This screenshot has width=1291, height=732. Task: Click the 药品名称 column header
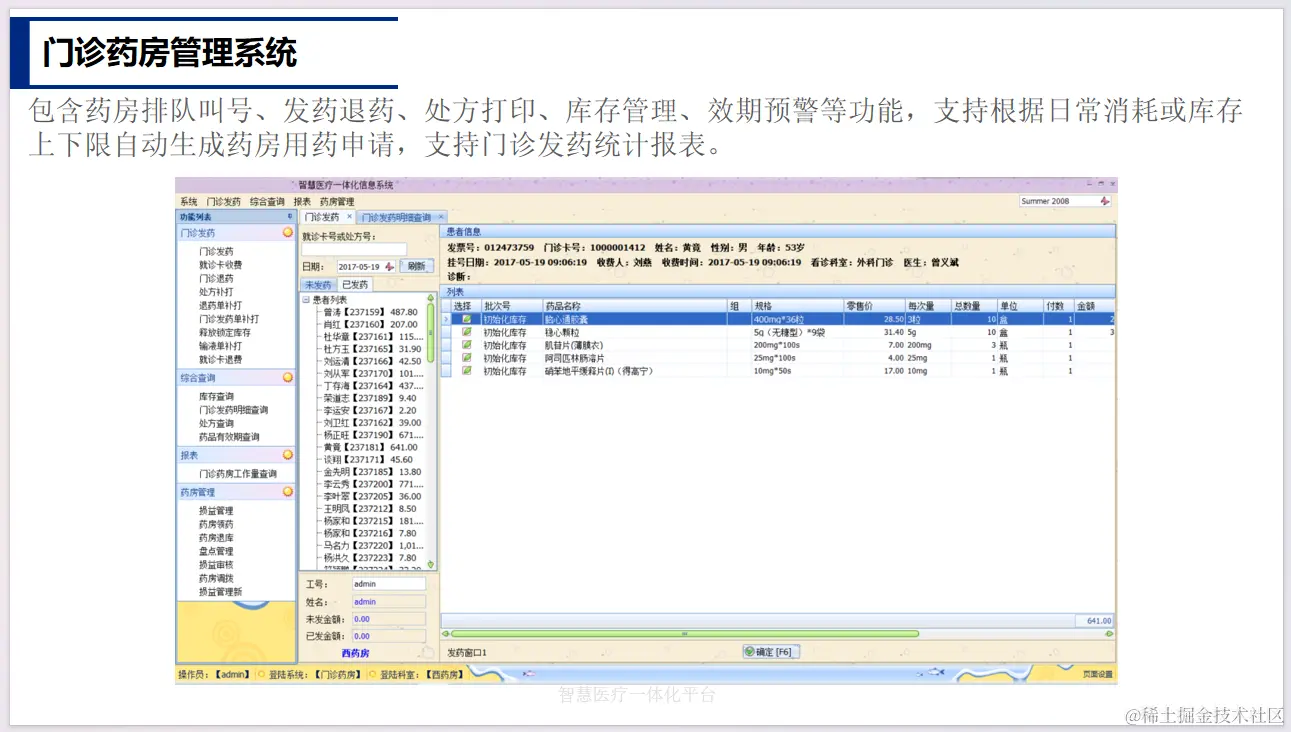click(x=633, y=306)
